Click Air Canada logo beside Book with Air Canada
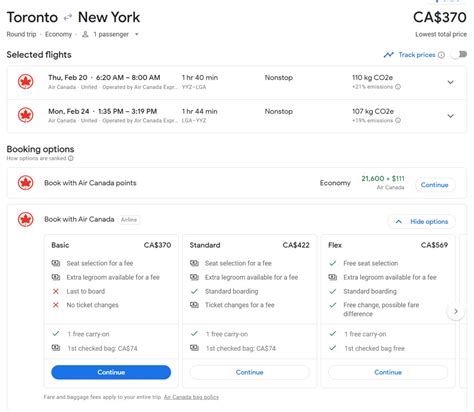 pyautogui.click(x=26, y=219)
